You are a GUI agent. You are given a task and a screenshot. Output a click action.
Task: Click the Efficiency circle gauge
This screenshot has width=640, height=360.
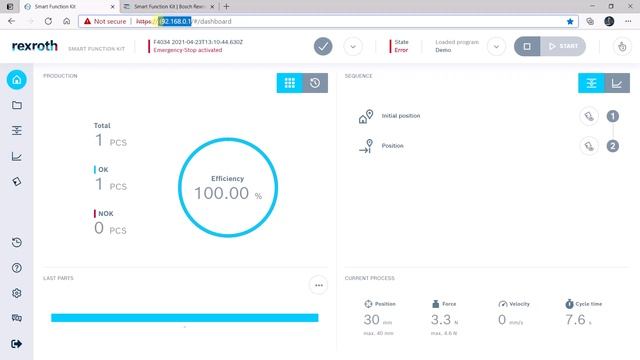pos(228,187)
